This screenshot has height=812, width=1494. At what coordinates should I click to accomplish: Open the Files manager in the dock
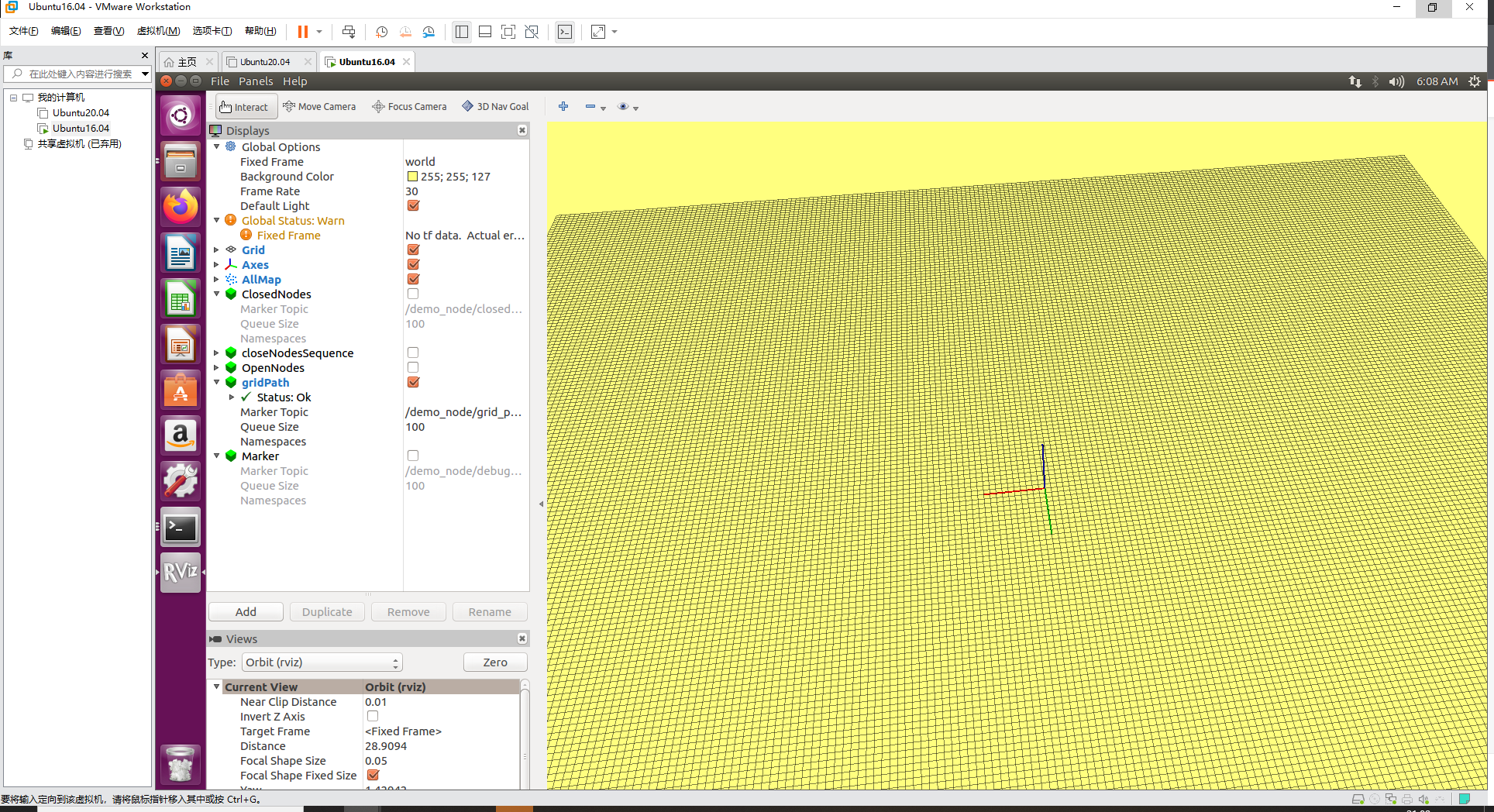point(181,161)
